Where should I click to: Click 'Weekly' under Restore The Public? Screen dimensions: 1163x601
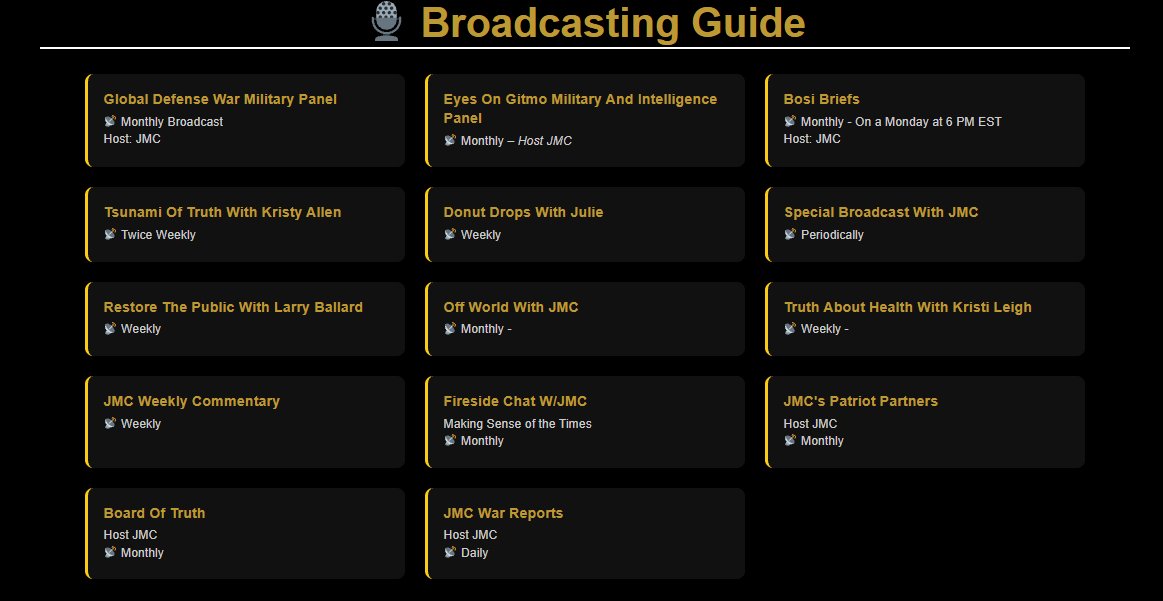141,329
